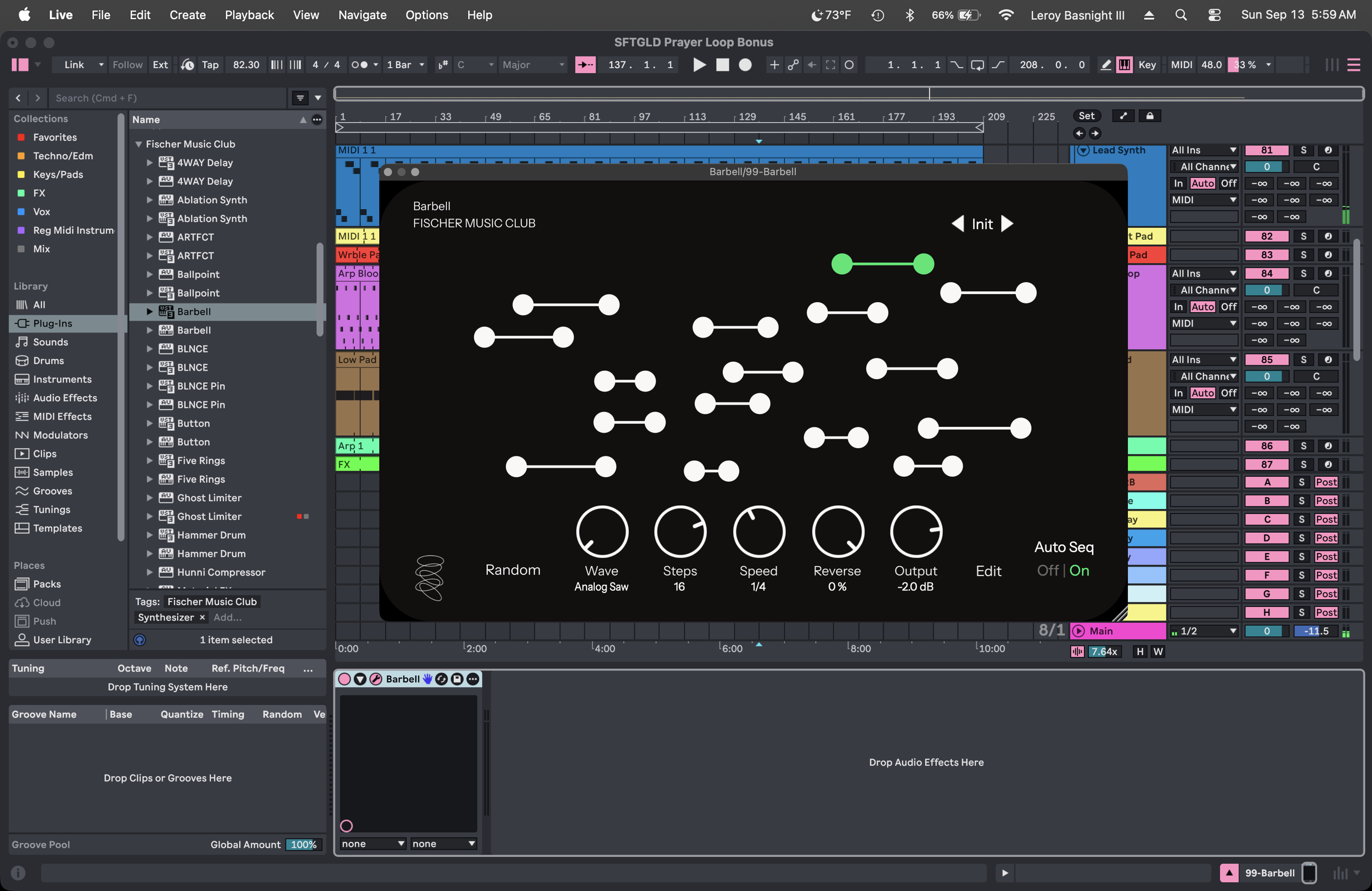Set Lead Synth monitor to In
1372x891 pixels.
click(x=1178, y=183)
